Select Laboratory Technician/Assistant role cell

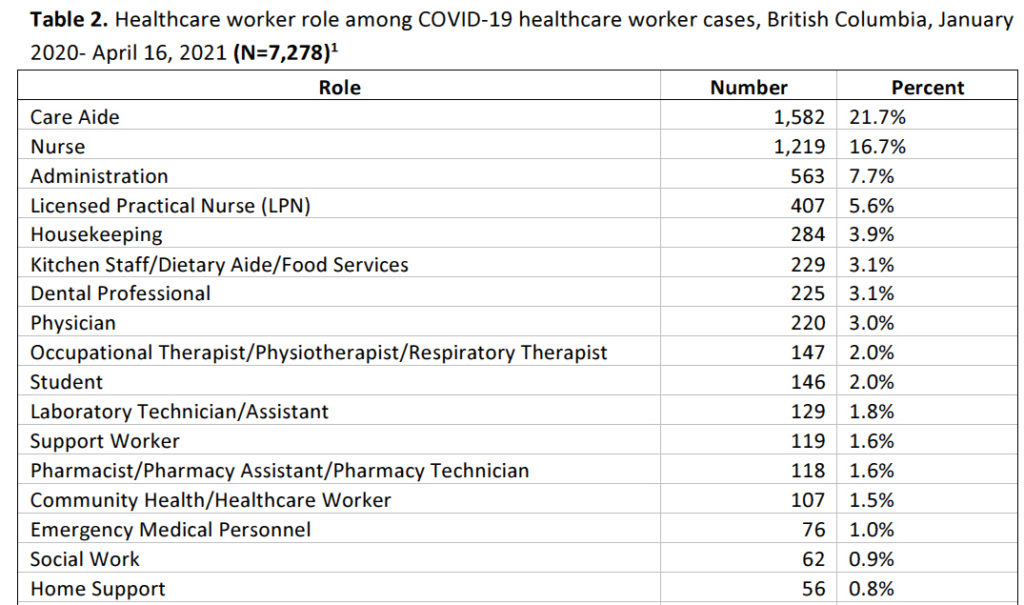[179, 412]
